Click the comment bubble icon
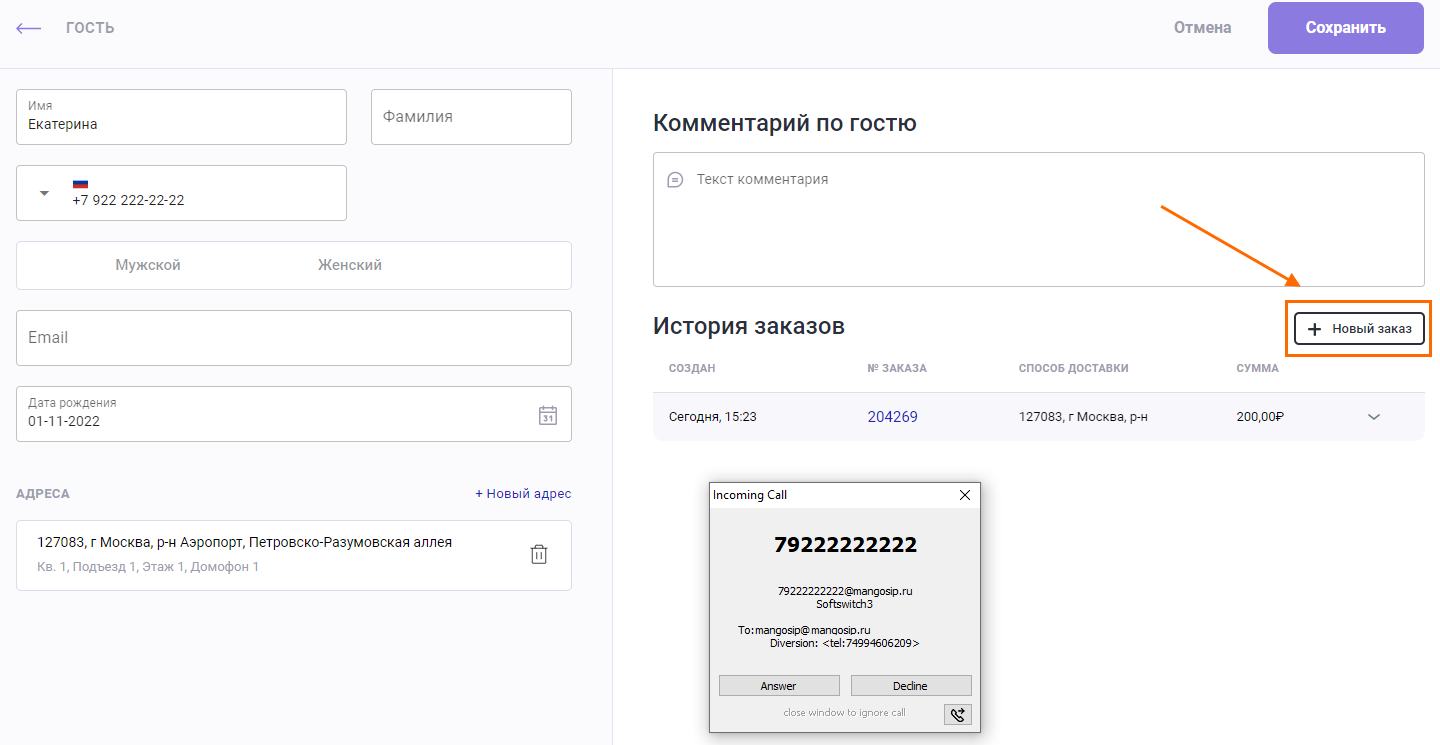 coord(675,180)
